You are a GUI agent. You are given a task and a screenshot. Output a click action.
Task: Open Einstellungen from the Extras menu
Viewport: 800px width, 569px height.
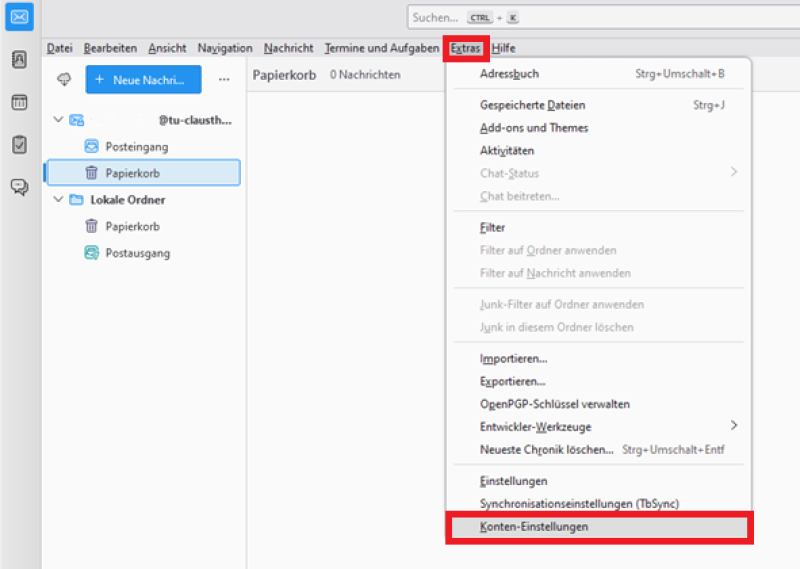point(513,481)
